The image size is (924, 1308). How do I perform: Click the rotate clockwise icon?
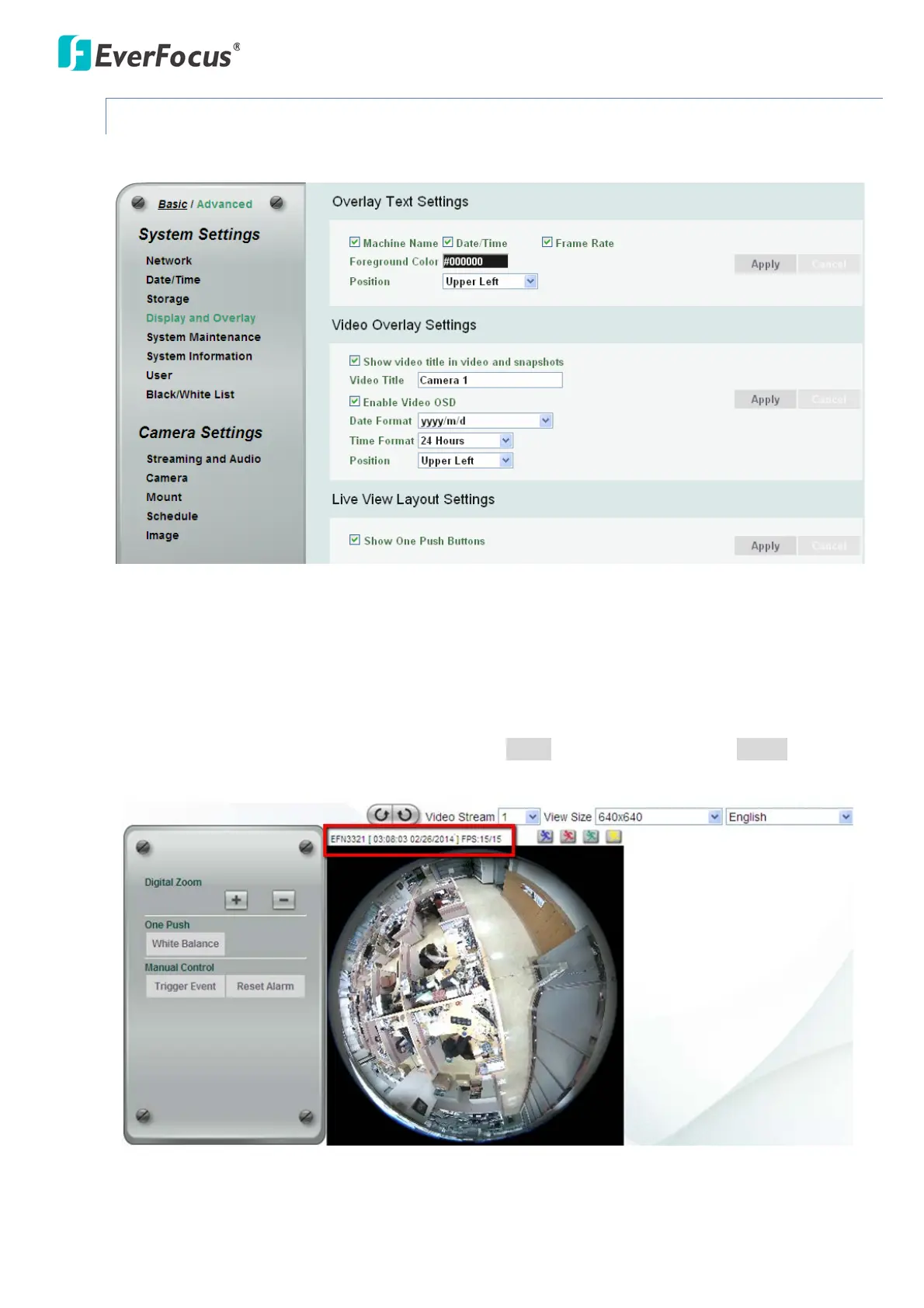(405, 814)
